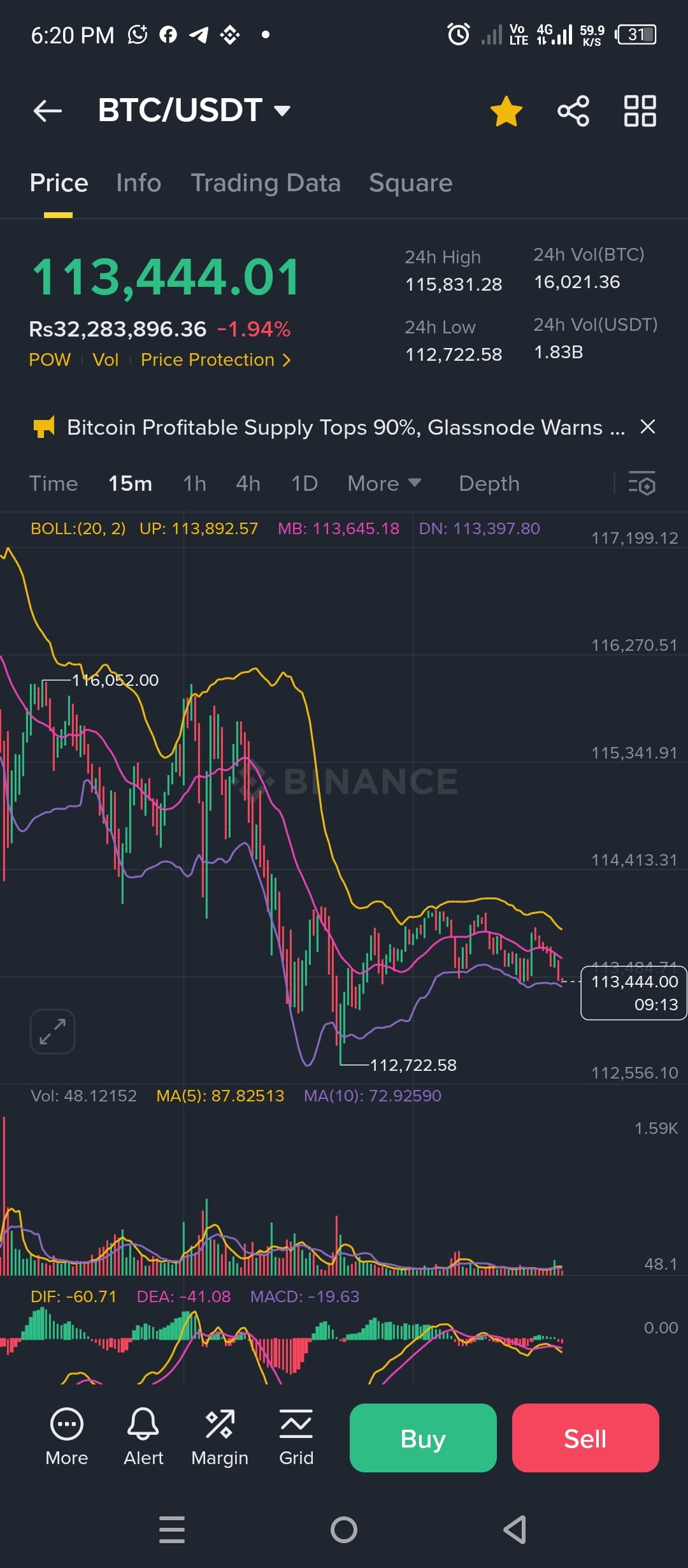Tap the alarm clock status icon
688x1568 pixels.
click(459, 34)
